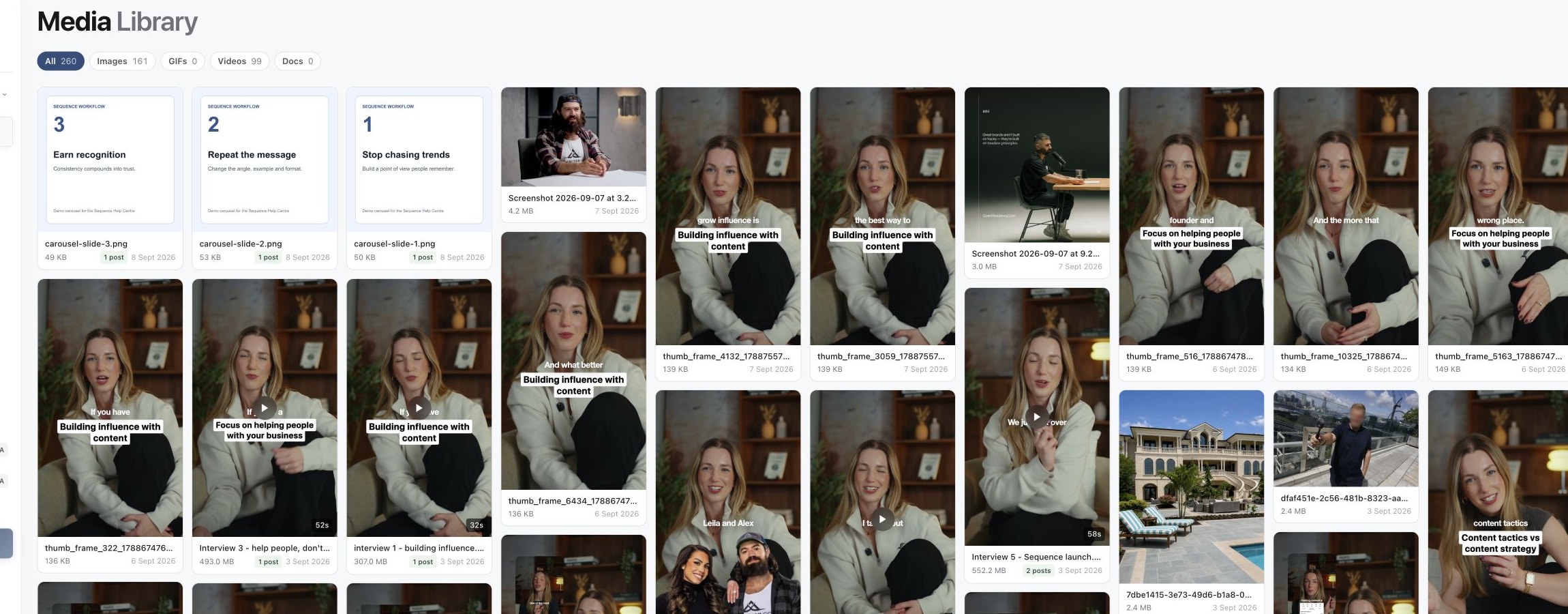
Task: Select thumb_frame_322 image thumbnail
Action: (x=110, y=407)
